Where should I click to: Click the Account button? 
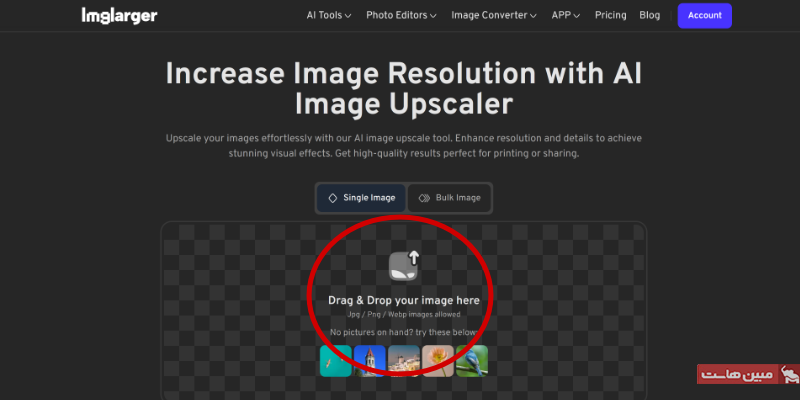[705, 16]
